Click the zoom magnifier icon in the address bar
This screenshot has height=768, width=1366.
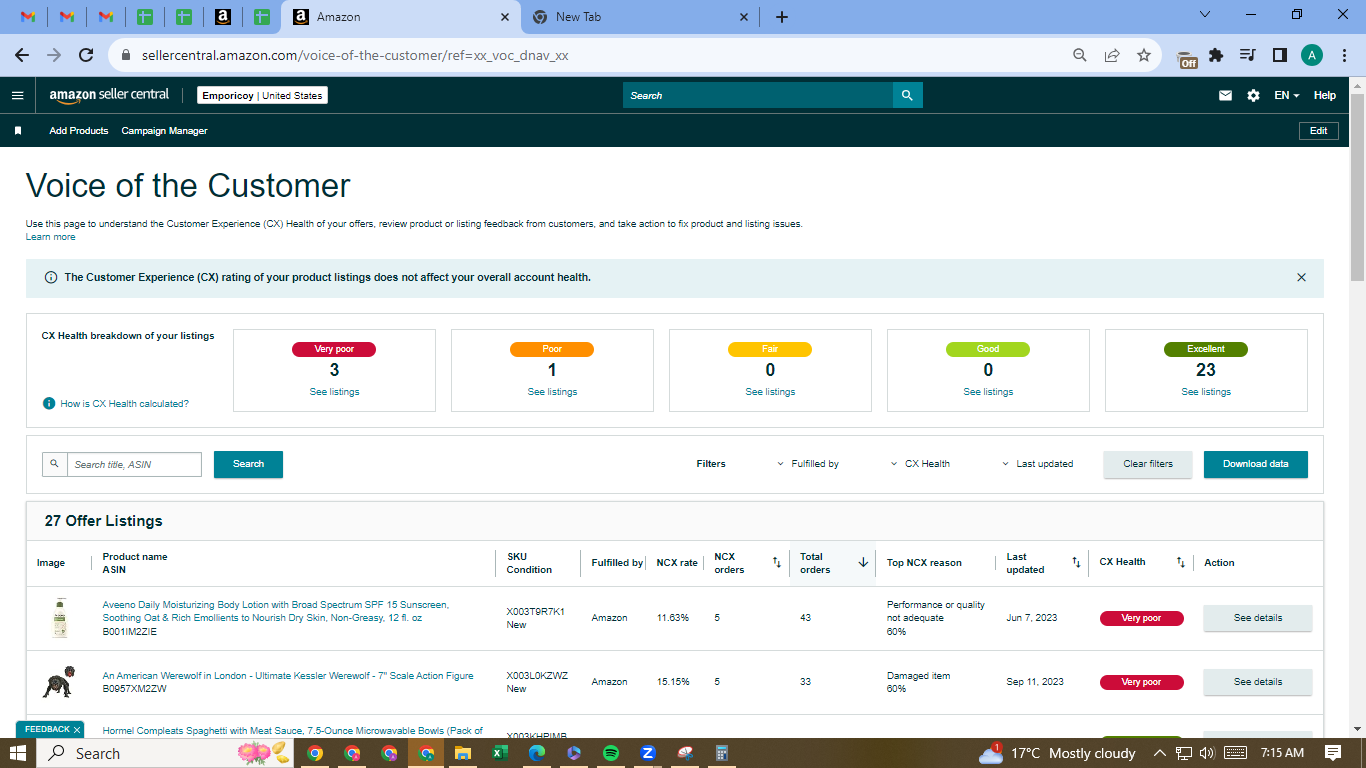1080,56
